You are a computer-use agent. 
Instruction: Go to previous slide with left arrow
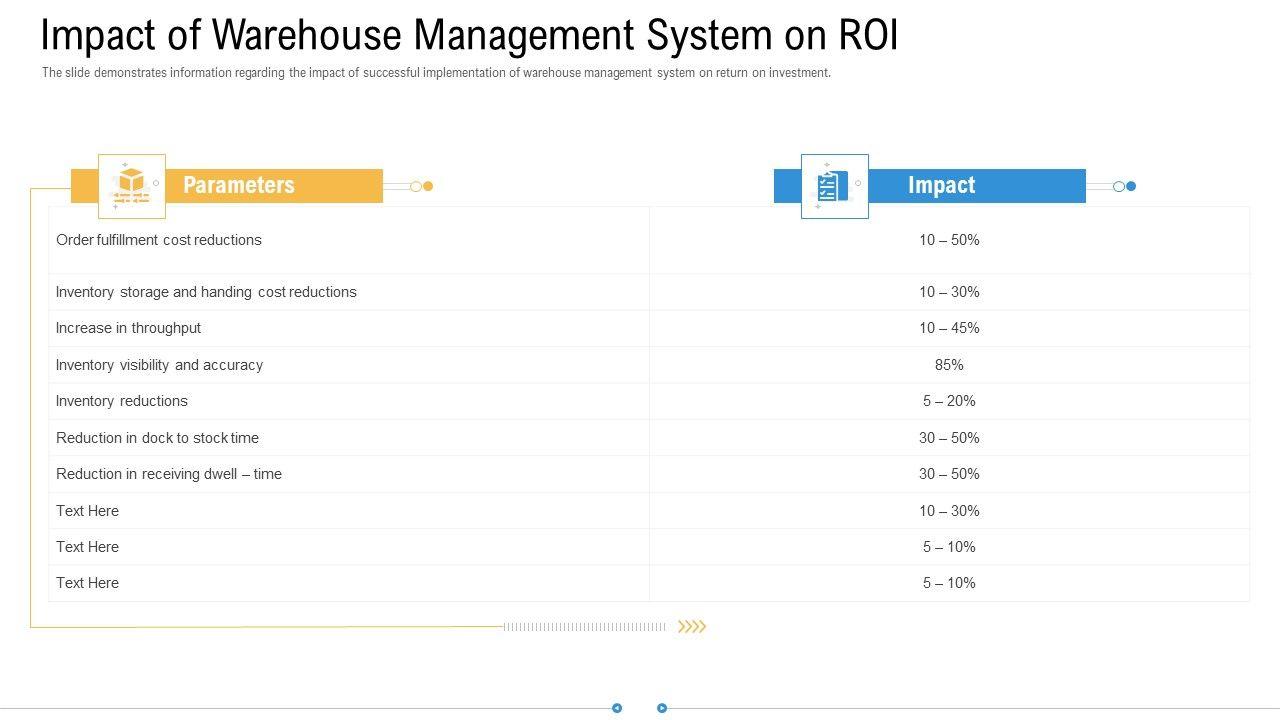pos(617,708)
